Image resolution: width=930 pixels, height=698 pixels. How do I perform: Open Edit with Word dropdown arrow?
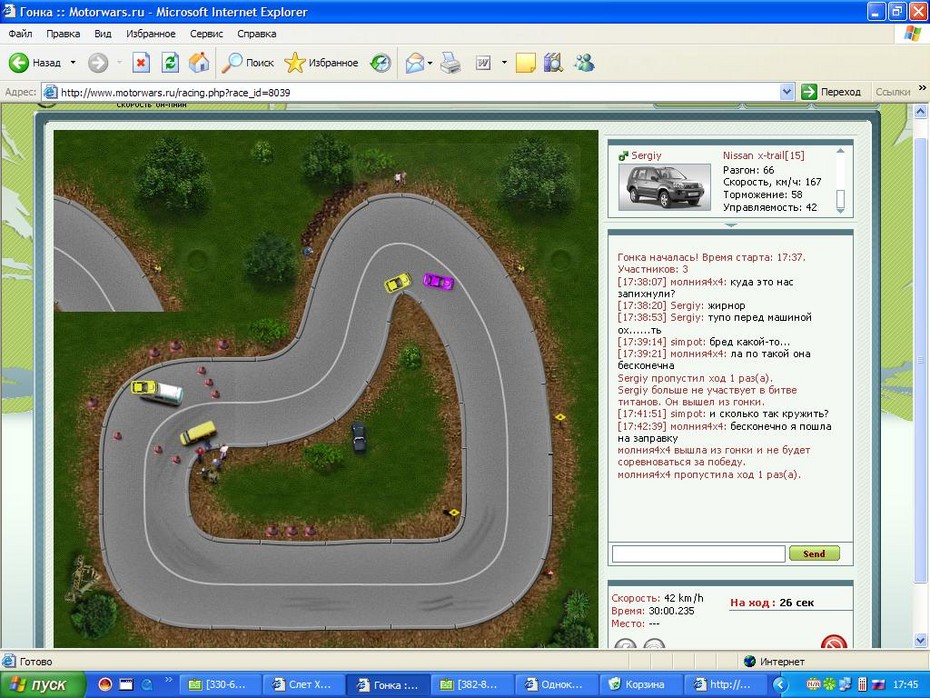point(504,62)
